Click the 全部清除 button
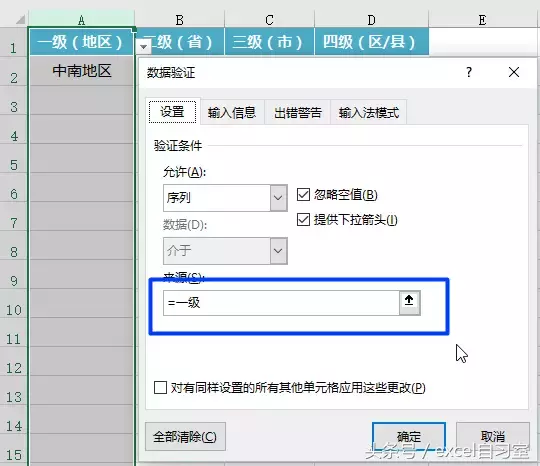Image resolution: width=540 pixels, height=466 pixels. (185, 436)
